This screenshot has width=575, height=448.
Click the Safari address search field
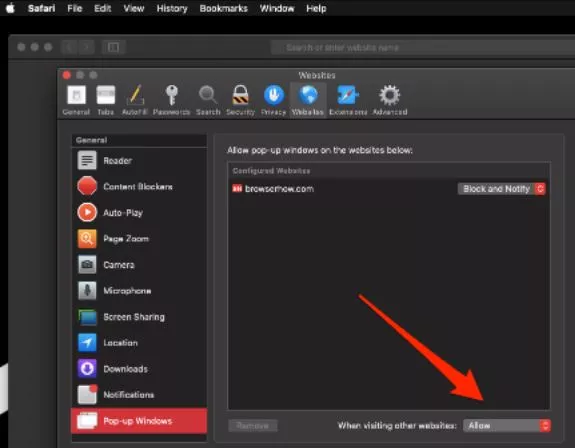(423, 47)
